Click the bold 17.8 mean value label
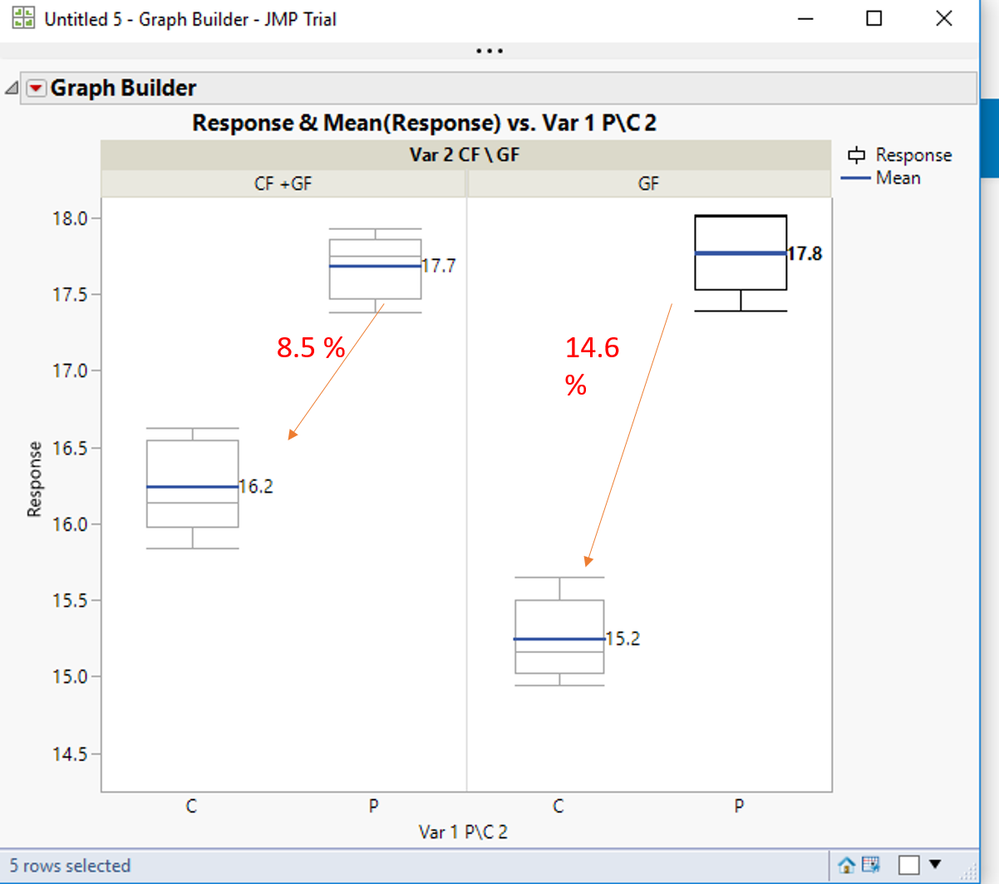The width and height of the screenshot is (999, 884). point(805,254)
